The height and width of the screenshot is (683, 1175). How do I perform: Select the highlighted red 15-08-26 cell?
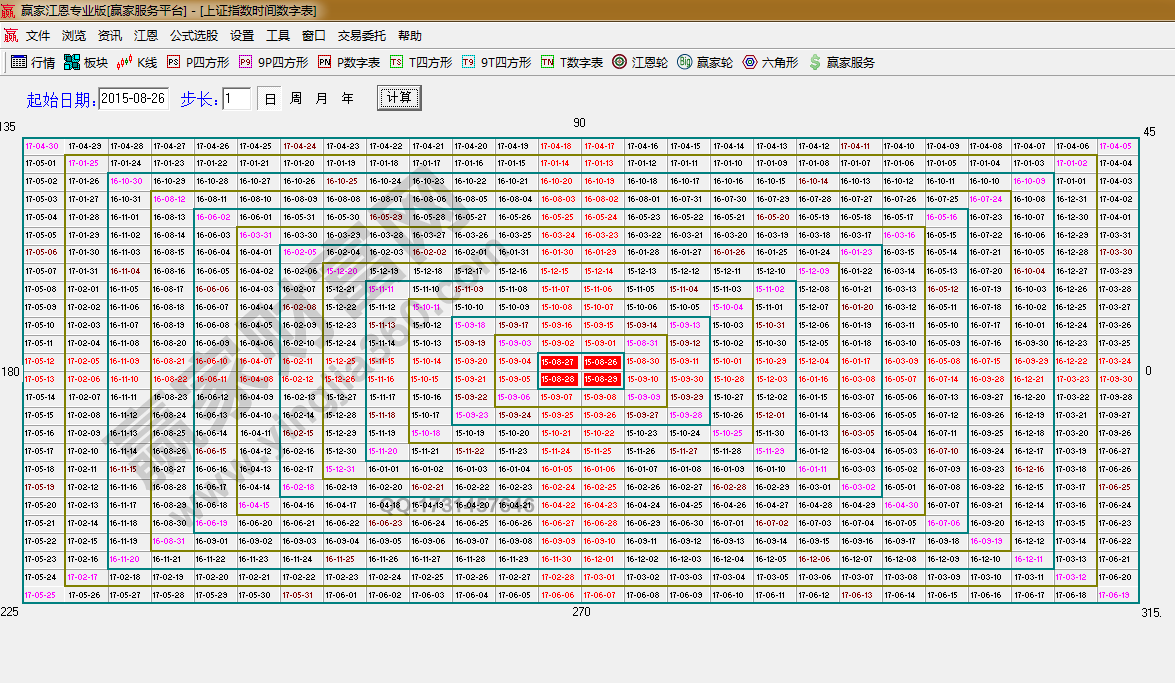pyautogui.click(x=602, y=362)
